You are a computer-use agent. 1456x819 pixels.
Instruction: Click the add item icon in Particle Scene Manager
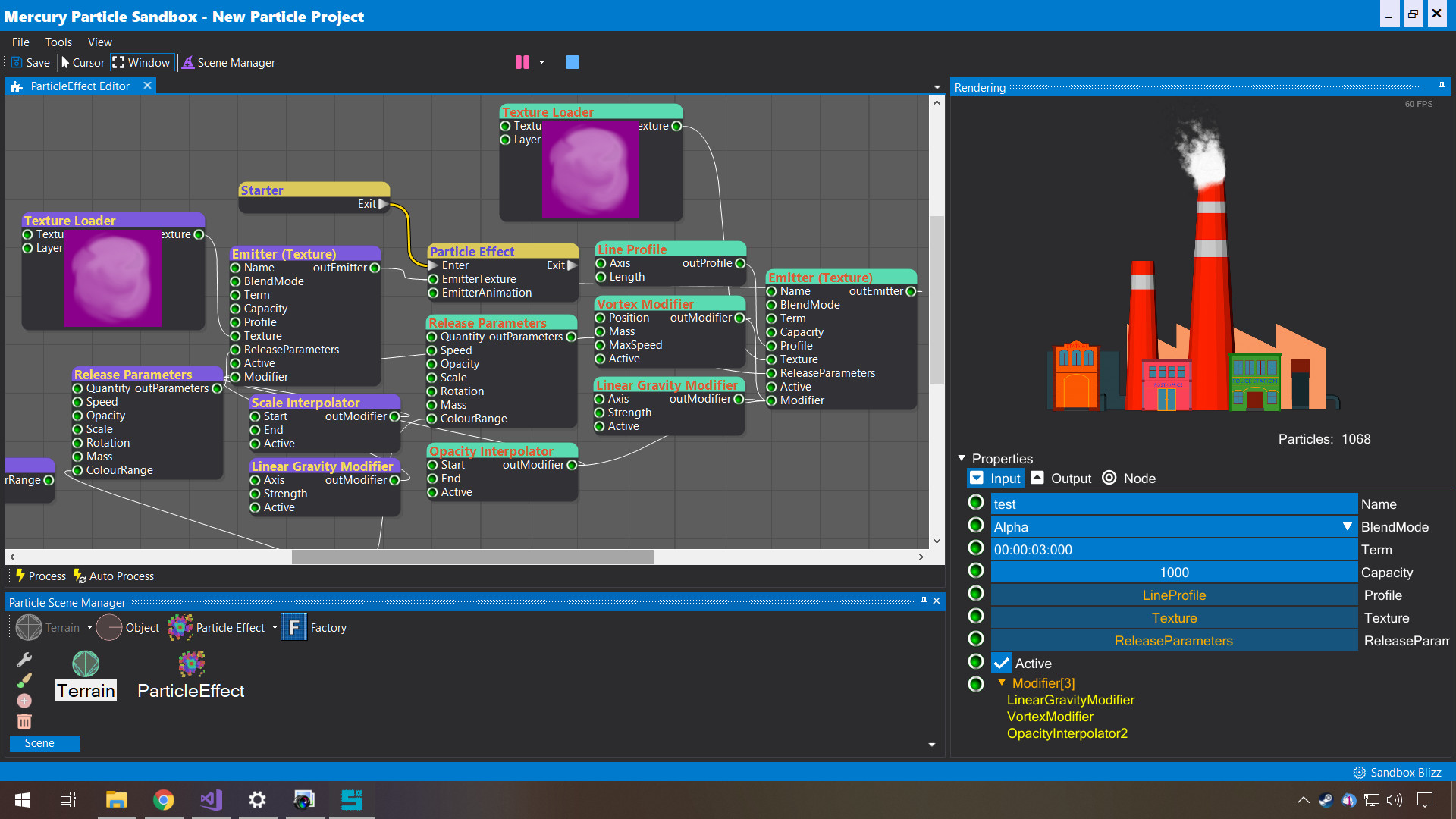(24, 701)
